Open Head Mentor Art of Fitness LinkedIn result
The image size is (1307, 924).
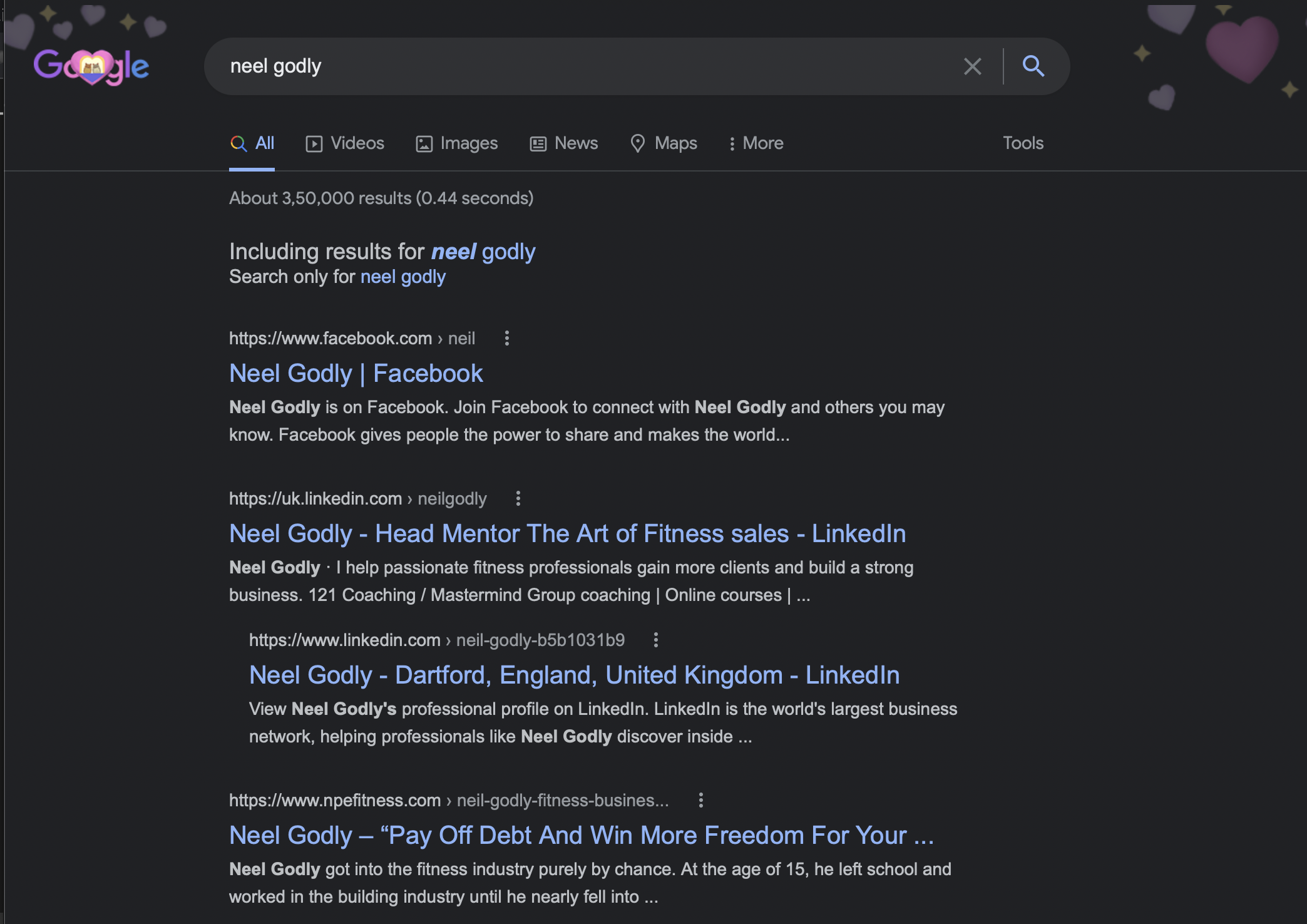coord(567,534)
